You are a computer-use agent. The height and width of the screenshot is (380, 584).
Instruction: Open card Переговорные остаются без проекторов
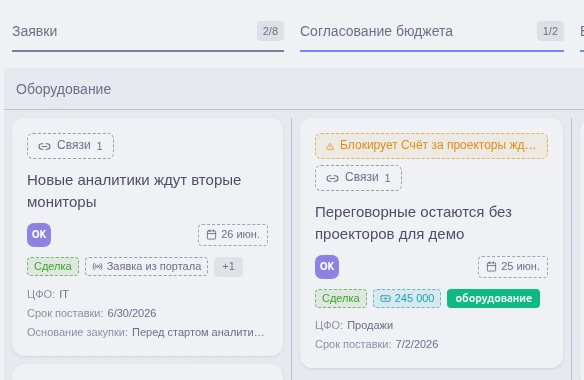click(413, 223)
